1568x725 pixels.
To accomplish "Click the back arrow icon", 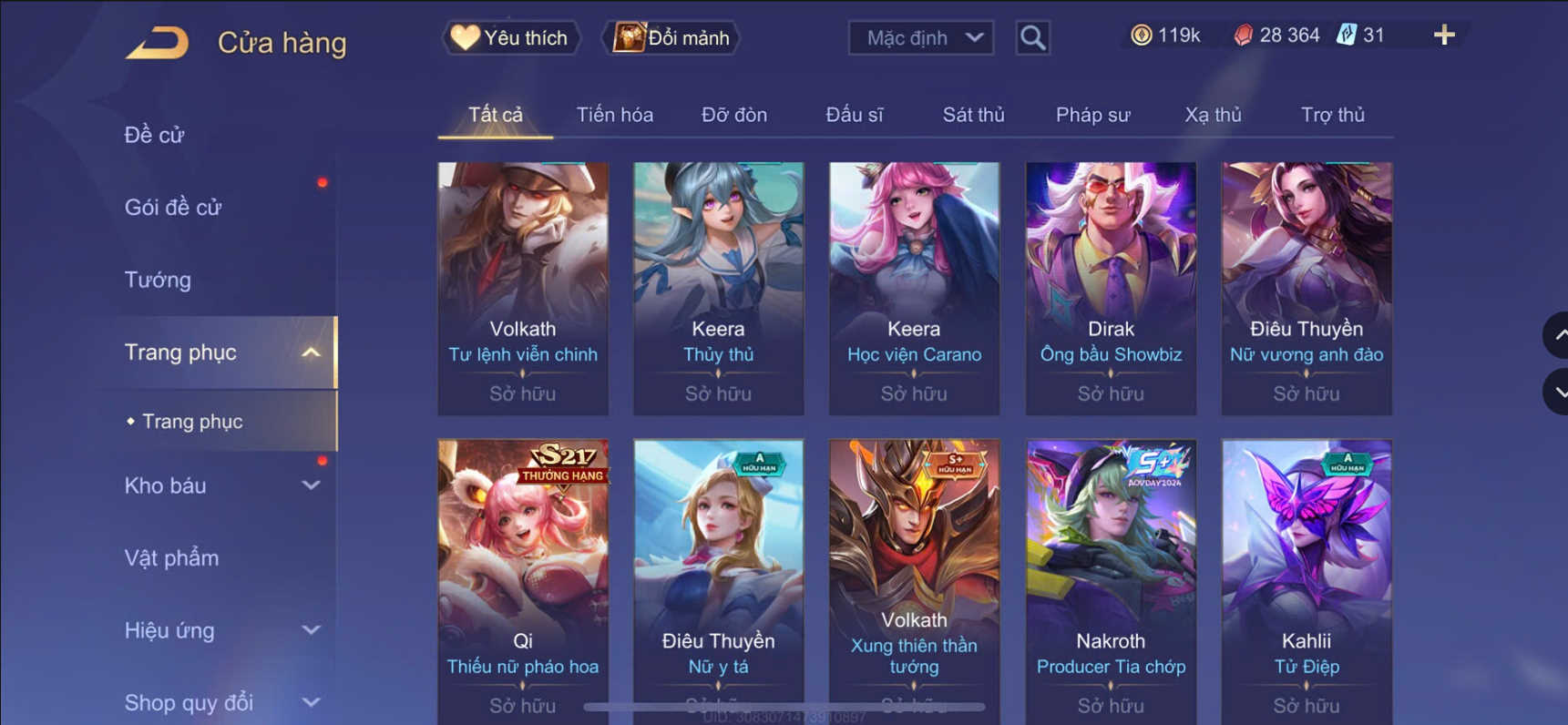I will click(157, 42).
